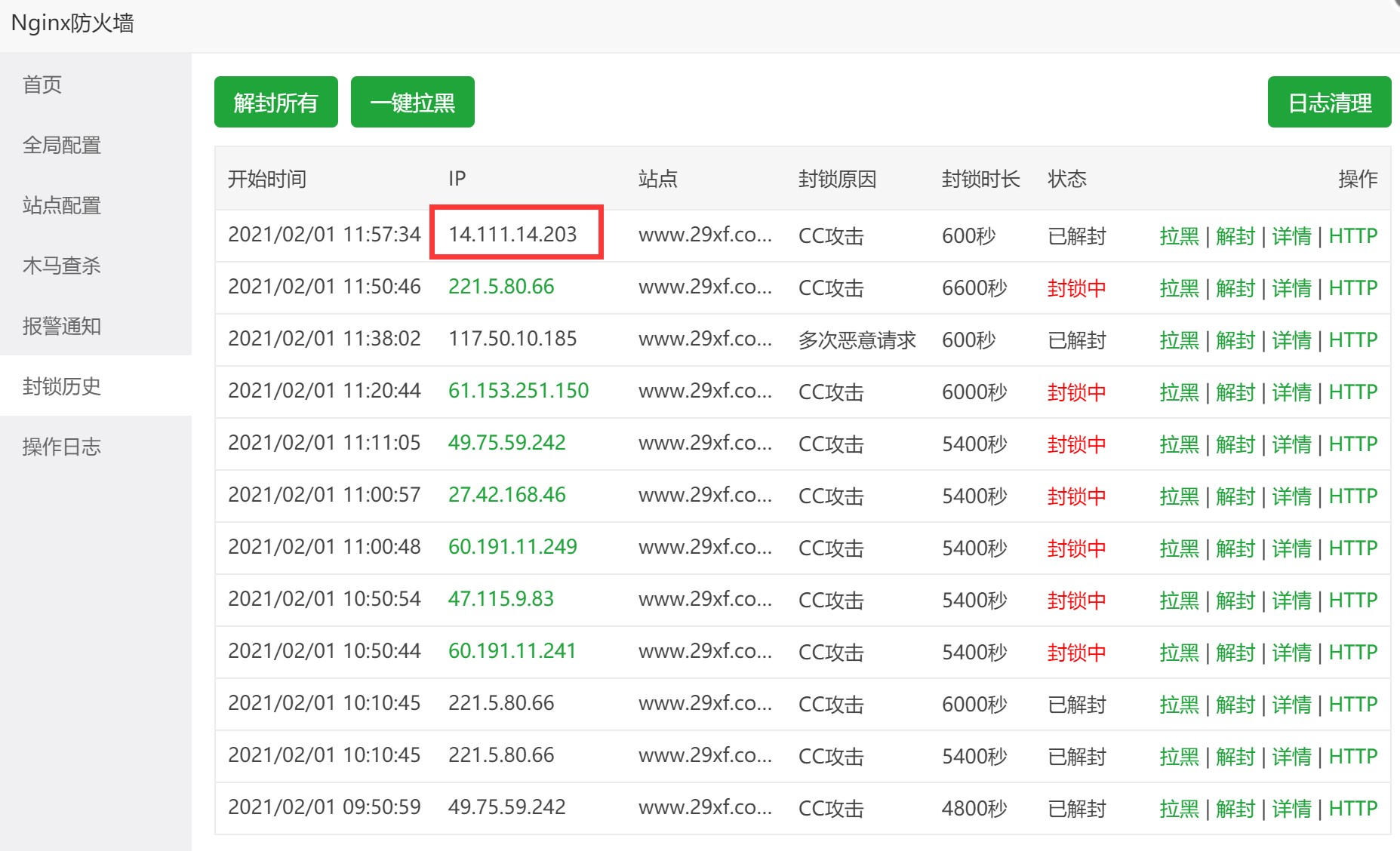Open 详情 for 47.115.9.83 row
The image size is (1400, 851).
(1291, 601)
